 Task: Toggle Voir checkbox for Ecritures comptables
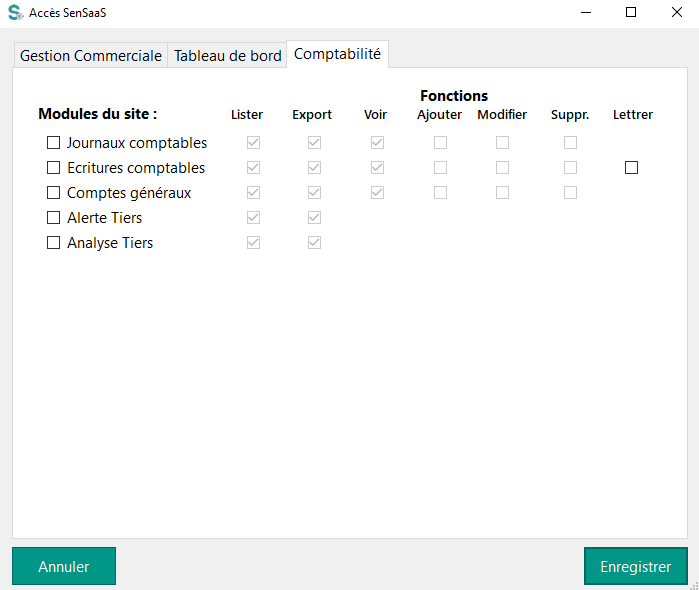pos(377,168)
